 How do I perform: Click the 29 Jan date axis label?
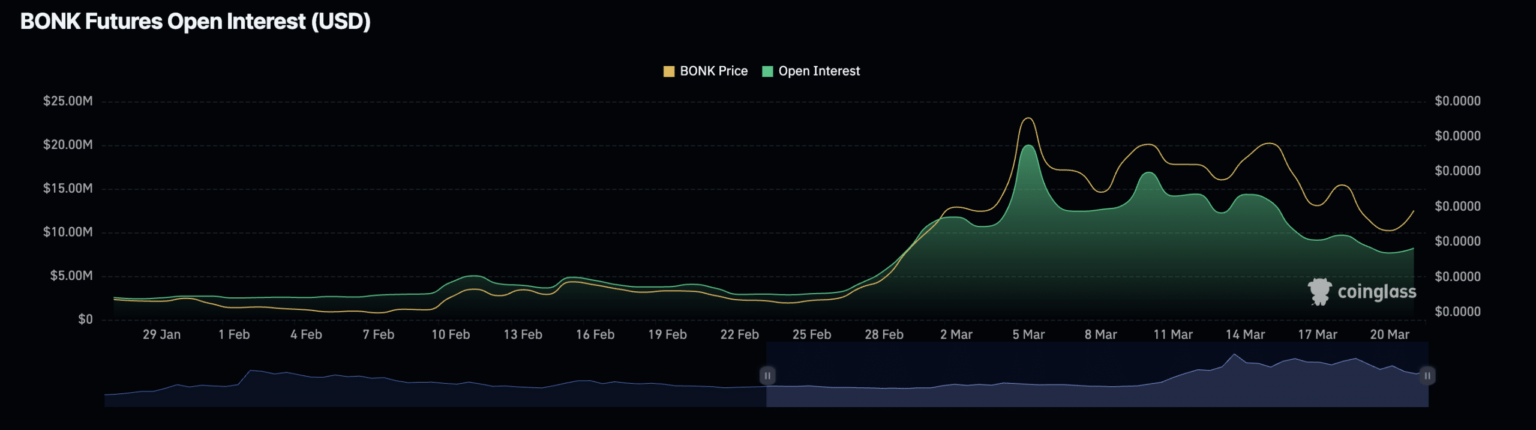pyautogui.click(x=161, y=335)
